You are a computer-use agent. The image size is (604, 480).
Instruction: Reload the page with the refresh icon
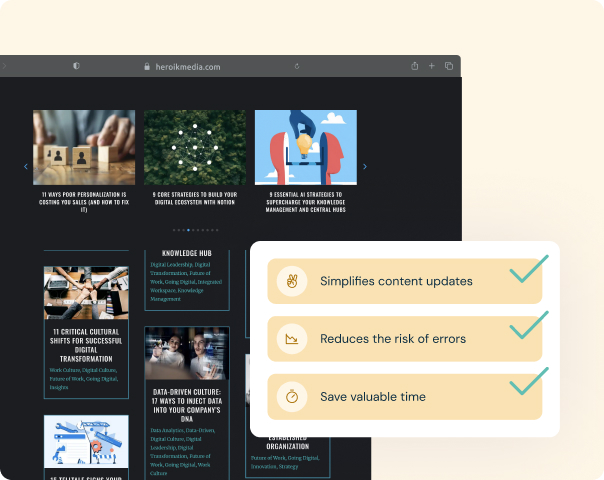[297, 66]
